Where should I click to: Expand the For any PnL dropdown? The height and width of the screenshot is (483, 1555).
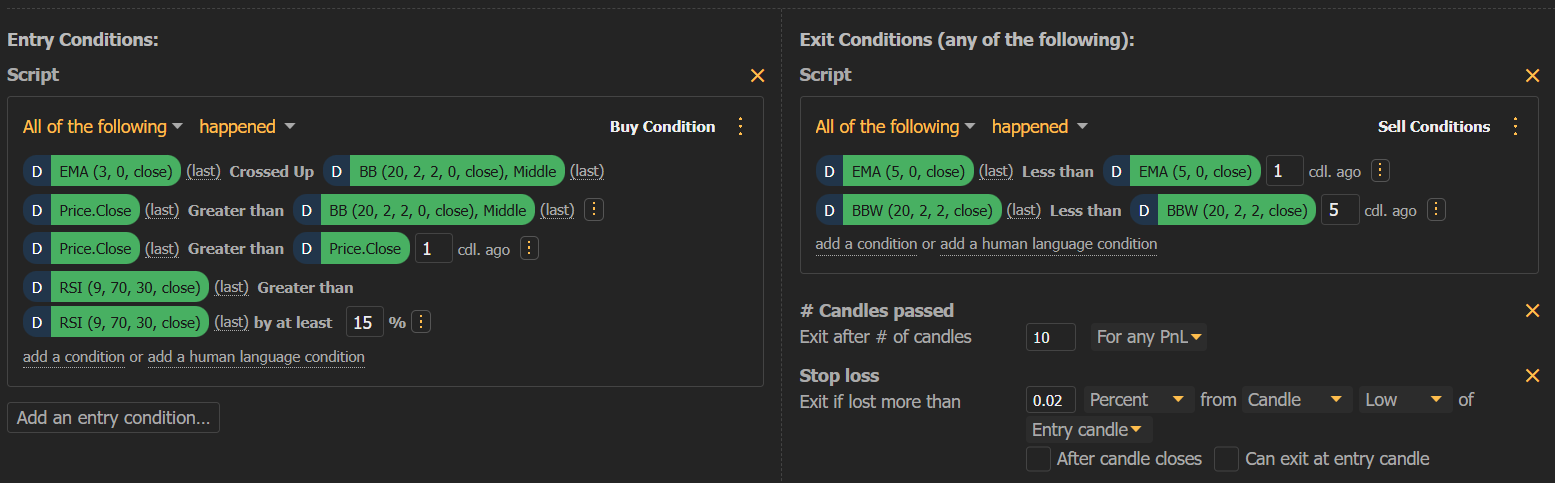tap(1149, 337)
